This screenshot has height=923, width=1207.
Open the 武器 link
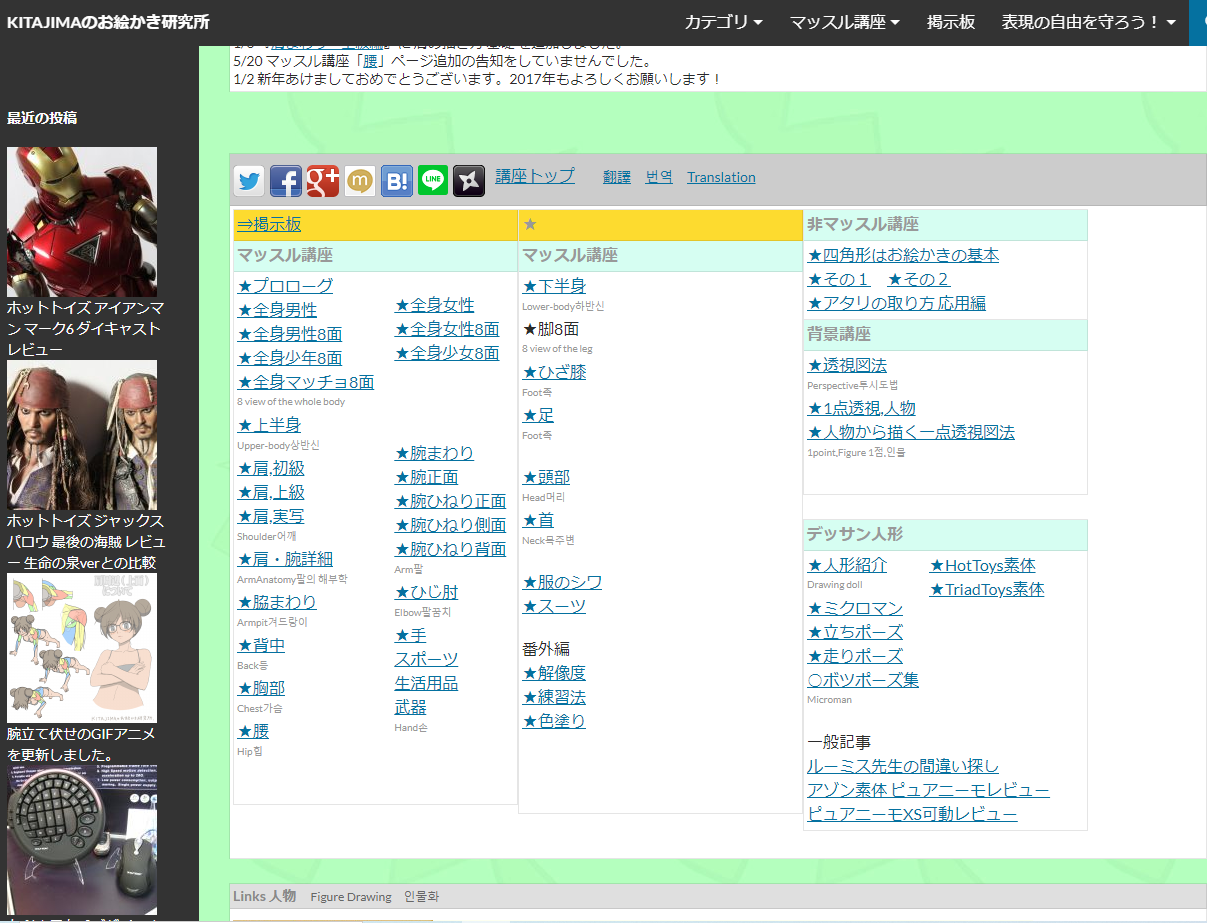coord(410,707)
